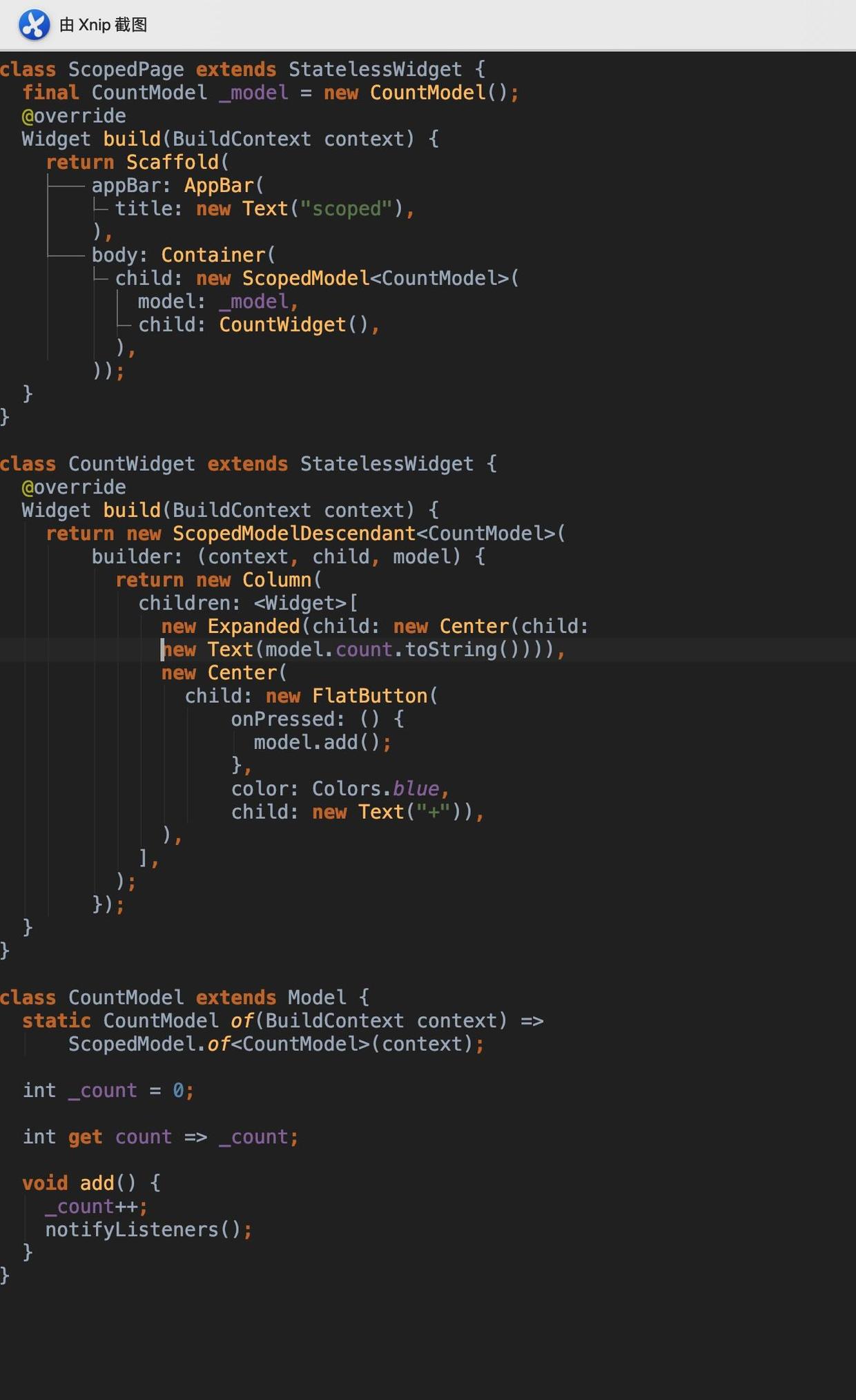Click the Colors.blue value

(x=375, y=789)
